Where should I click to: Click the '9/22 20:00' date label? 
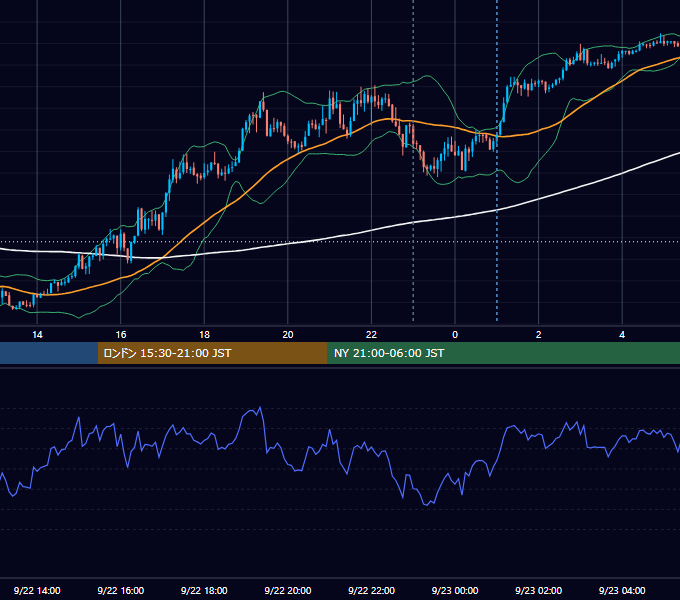pos(288,590)
